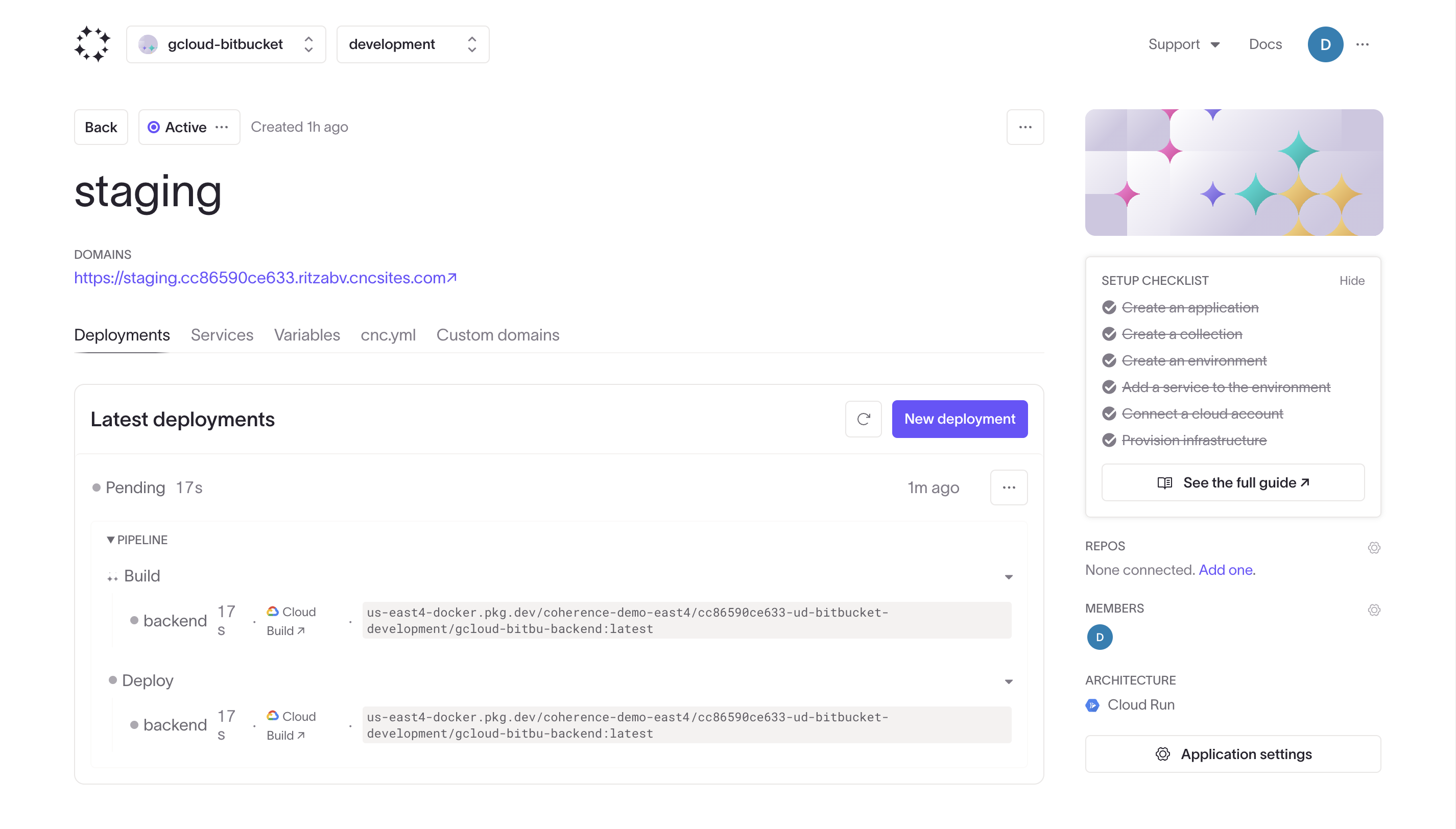Click the Active status indicator icon
The width and height of the screenshot is (1456, 829).
(x=154, y=127)
